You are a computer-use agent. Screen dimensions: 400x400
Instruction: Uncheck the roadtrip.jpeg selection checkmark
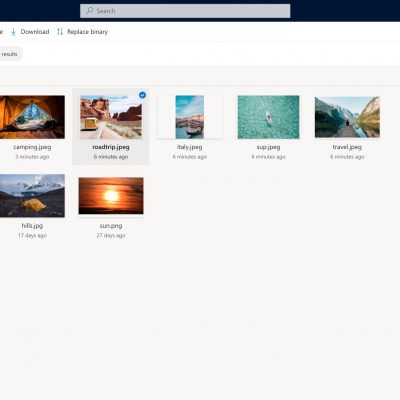(x=142, y=95)
